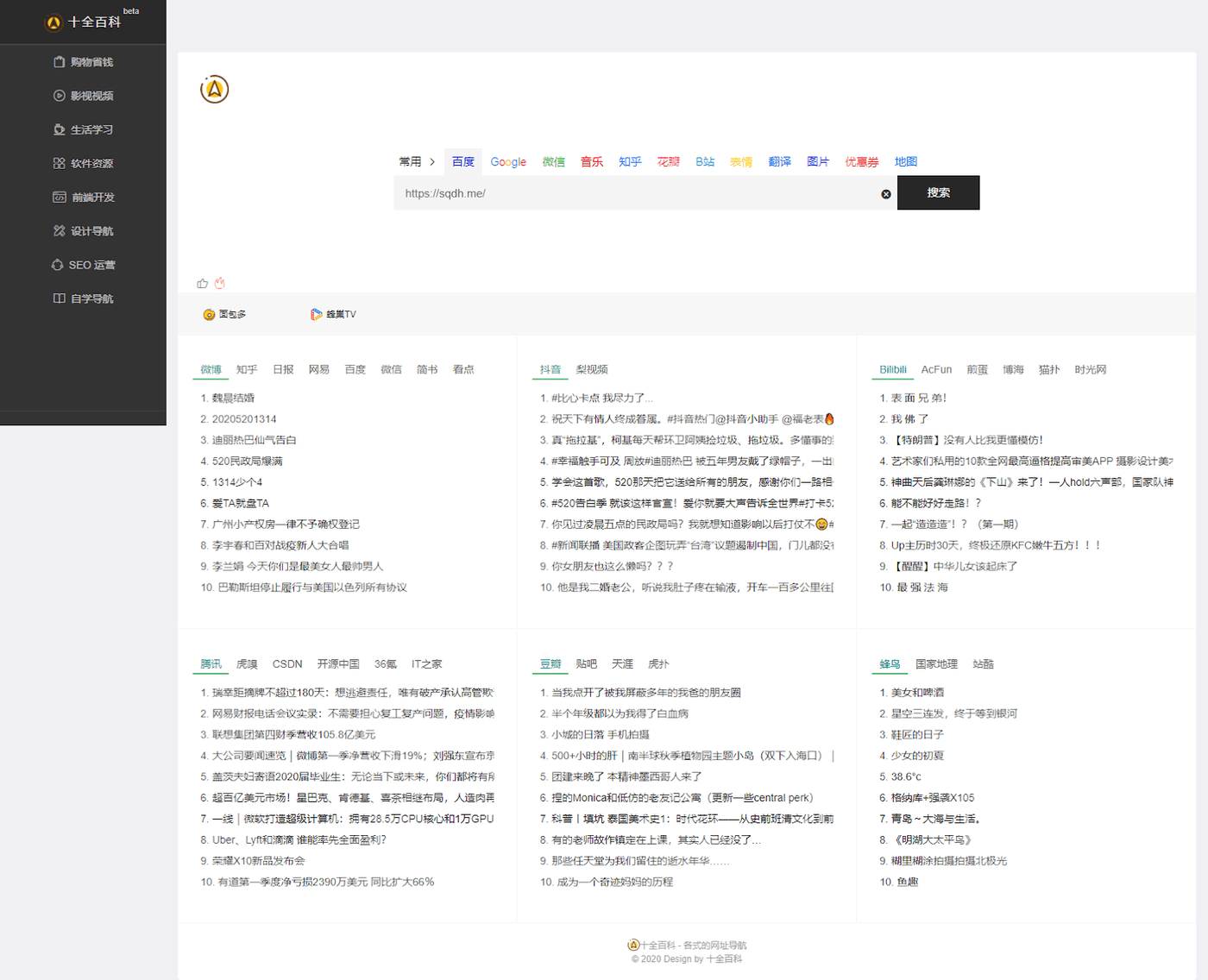Switch to the Bilibili tab
The width and height of the screenshot is (1208, 980).
893,370
